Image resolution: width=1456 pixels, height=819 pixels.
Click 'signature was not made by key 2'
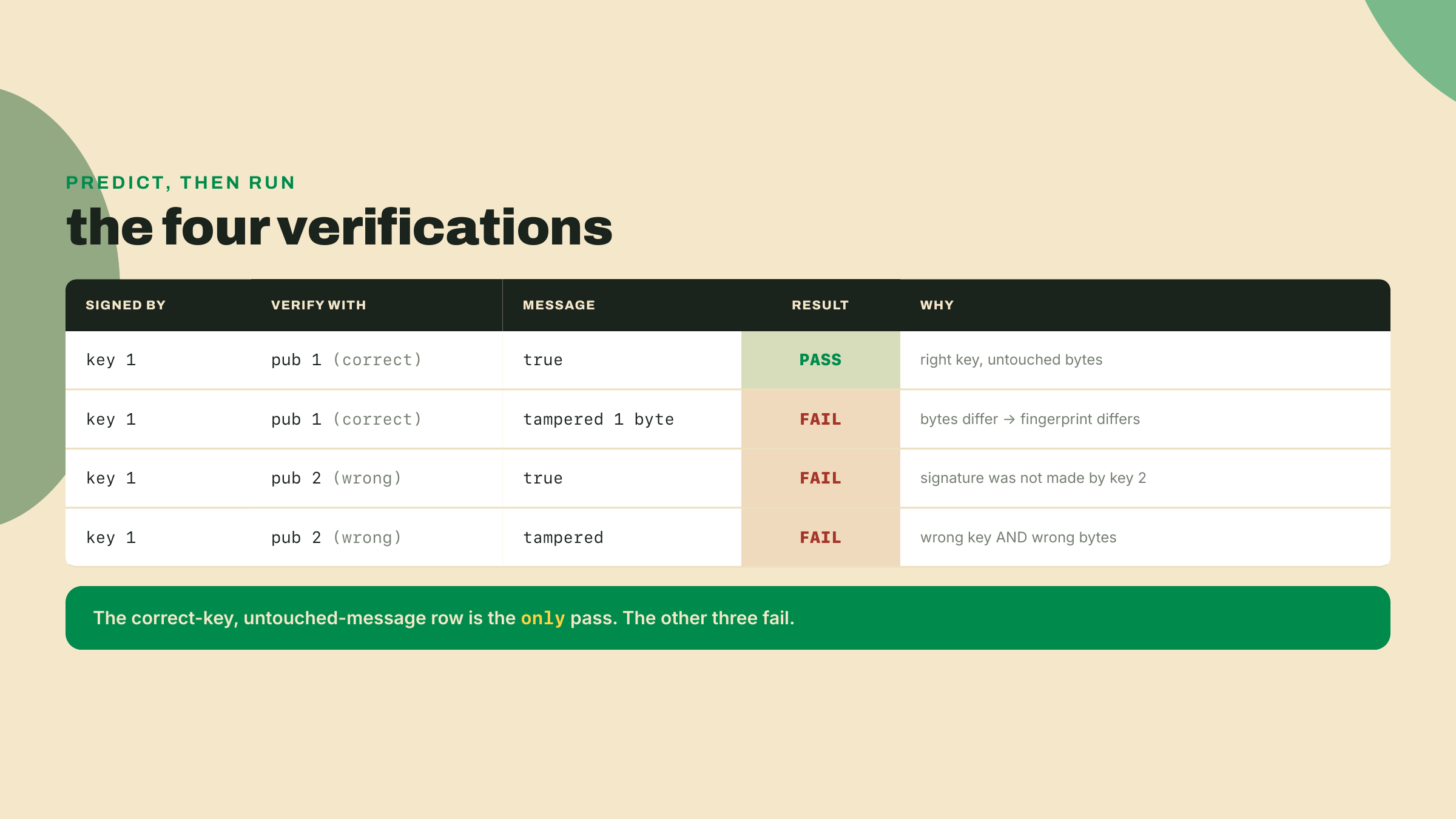click(x=1033, y=478)
